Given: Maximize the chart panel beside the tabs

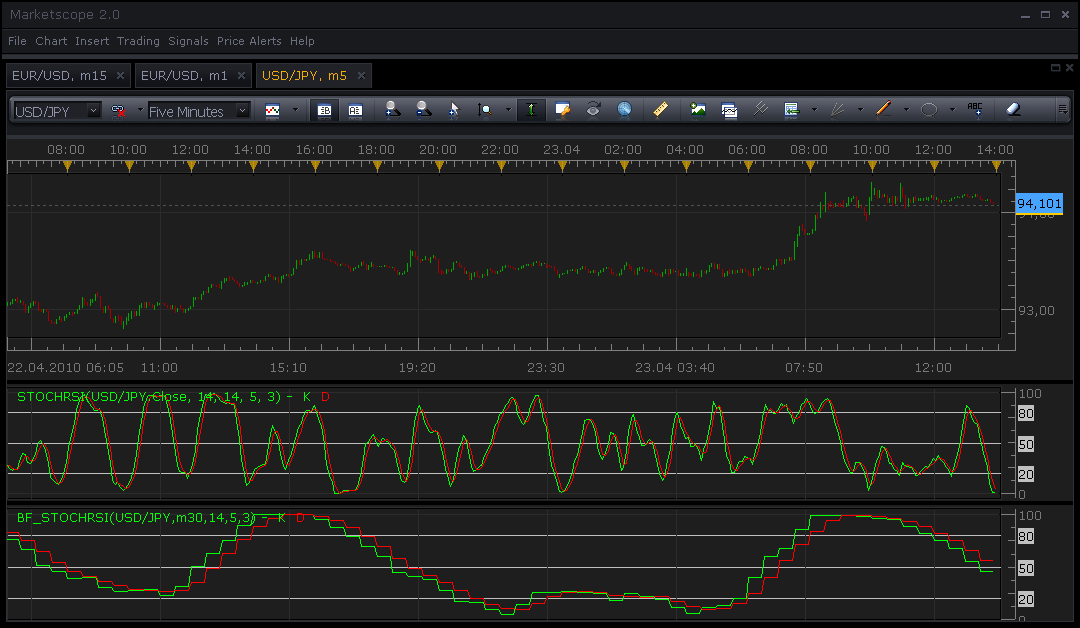Looking at the screenshot, I should 1055,67.
